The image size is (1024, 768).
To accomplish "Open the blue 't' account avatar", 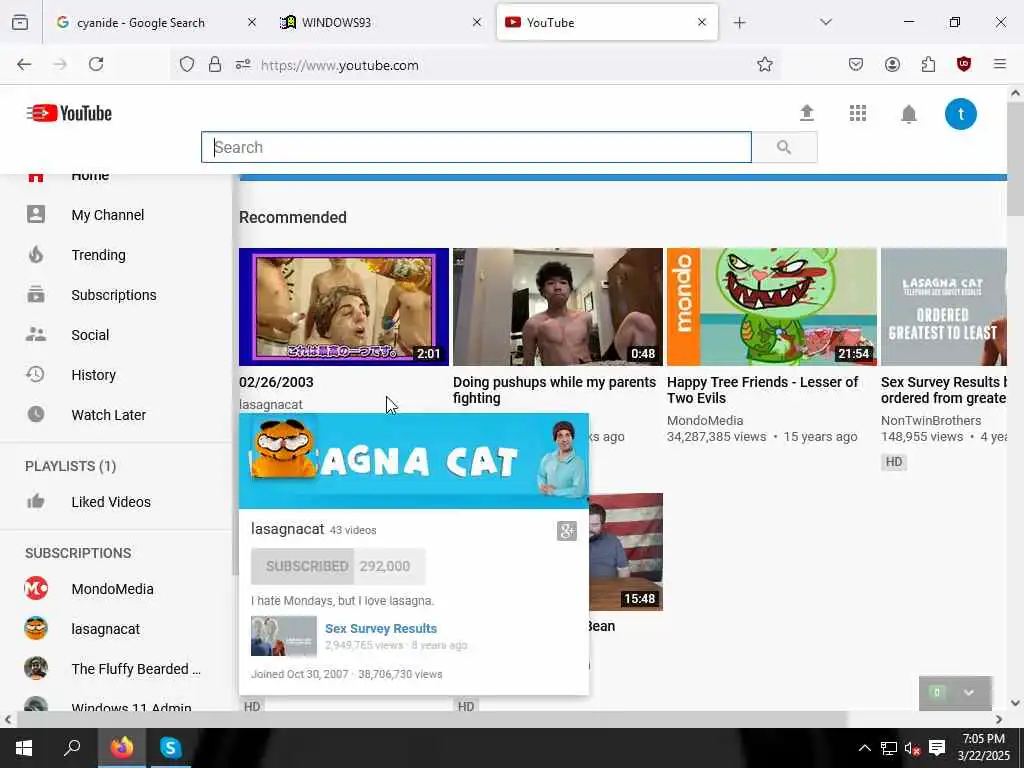I will pos(960,114).
